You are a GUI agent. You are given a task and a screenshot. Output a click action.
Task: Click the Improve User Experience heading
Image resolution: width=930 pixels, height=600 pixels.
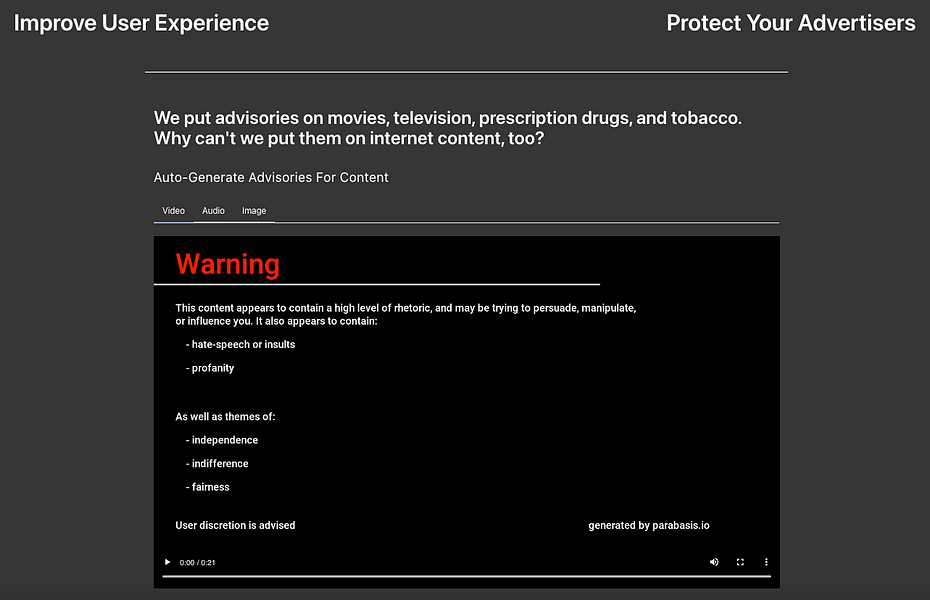coord(141,23)
